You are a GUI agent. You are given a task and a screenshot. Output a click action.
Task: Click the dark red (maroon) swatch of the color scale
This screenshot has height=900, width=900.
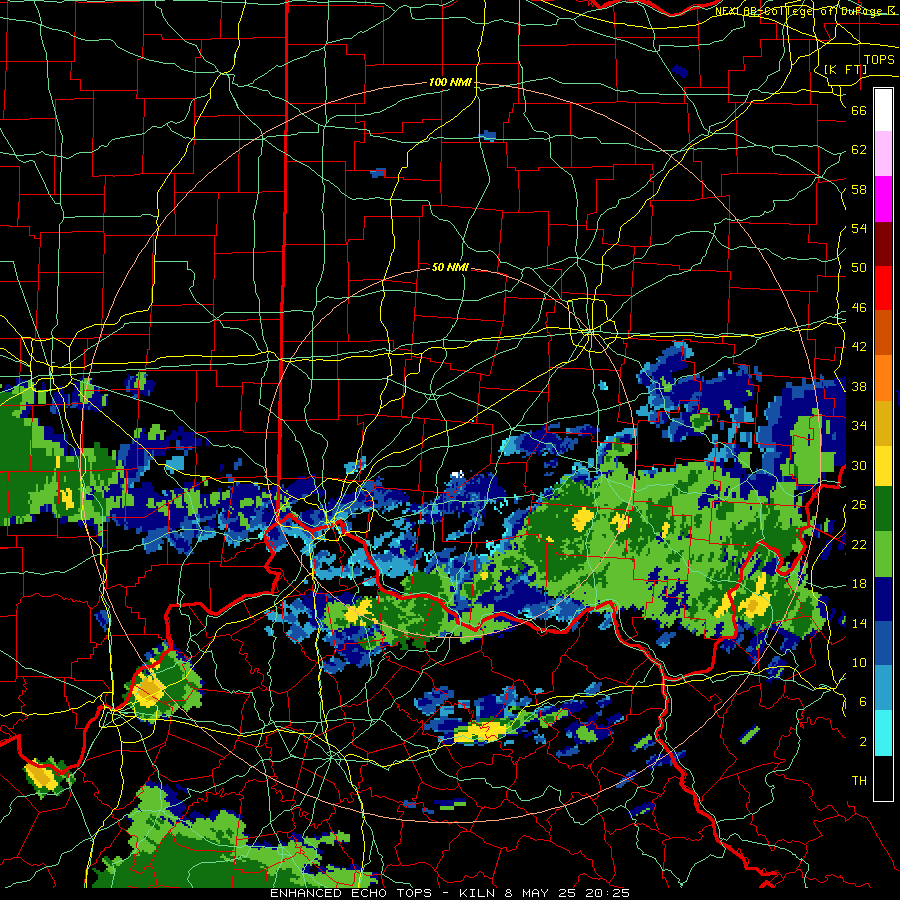(883, 245)
